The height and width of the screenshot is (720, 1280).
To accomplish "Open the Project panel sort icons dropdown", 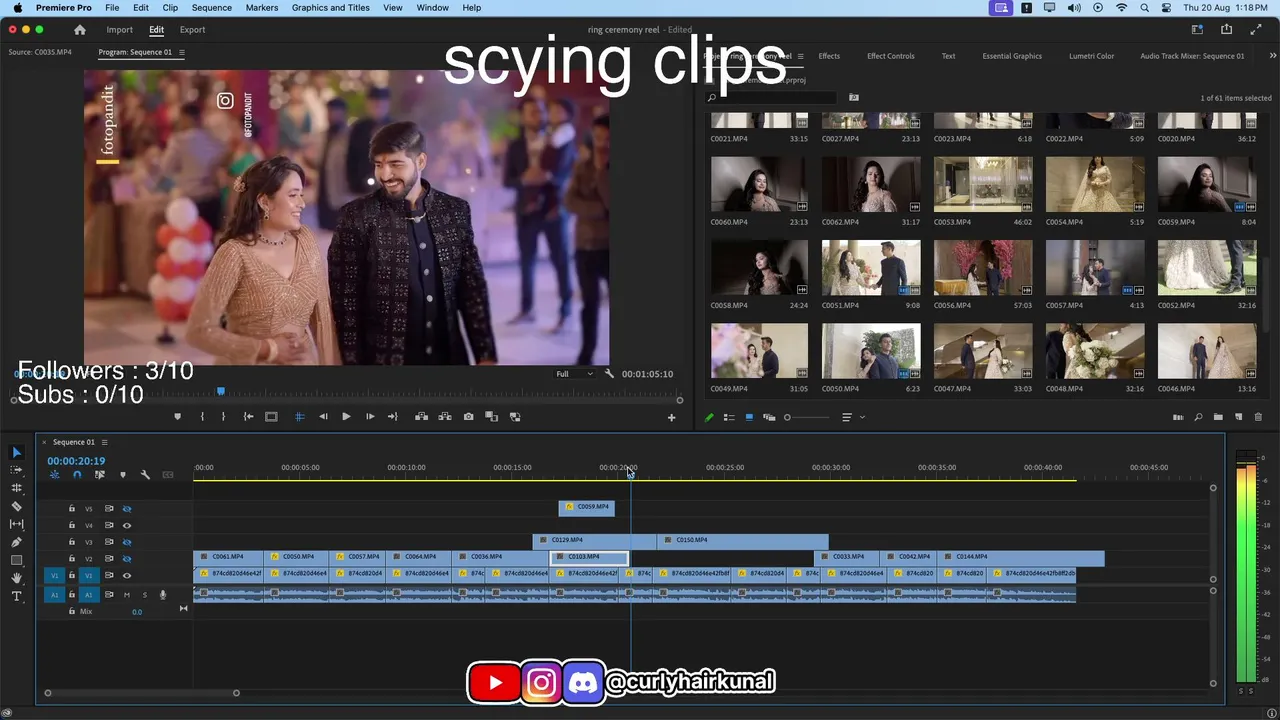I will [851, 417].
